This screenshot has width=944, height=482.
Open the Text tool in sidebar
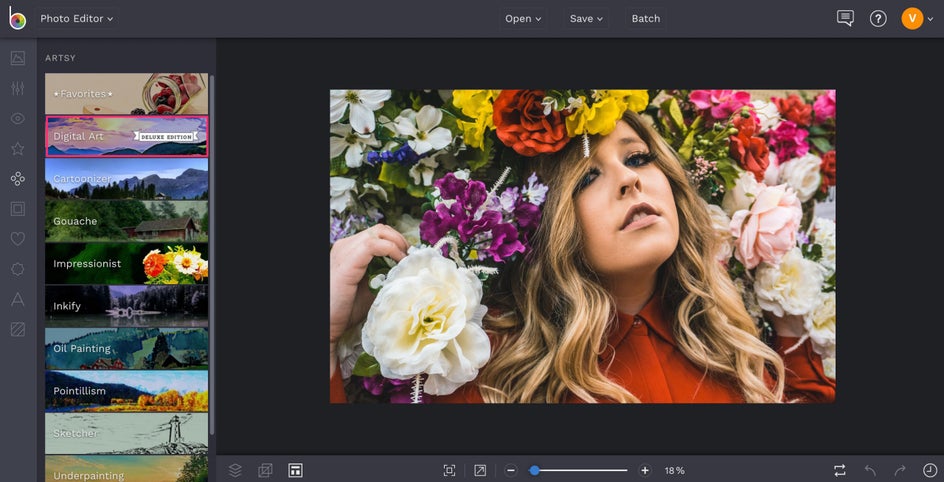[x=17, y=299]
